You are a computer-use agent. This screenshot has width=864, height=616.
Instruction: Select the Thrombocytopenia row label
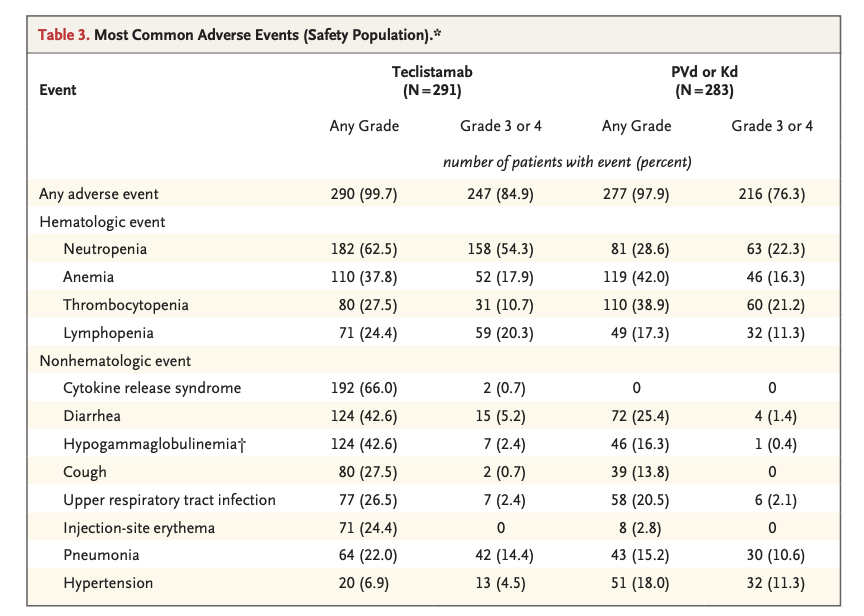tap(126, 305)
